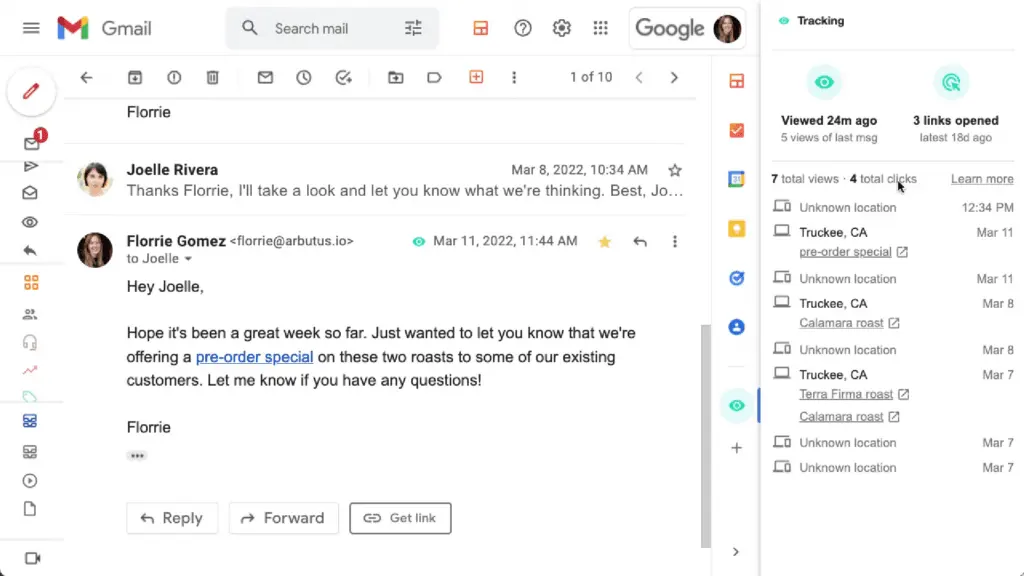Viewport: 1024px width, 576px height.
Task: Select Unknown location 12:34 PM entry
Action: point(893,208)
